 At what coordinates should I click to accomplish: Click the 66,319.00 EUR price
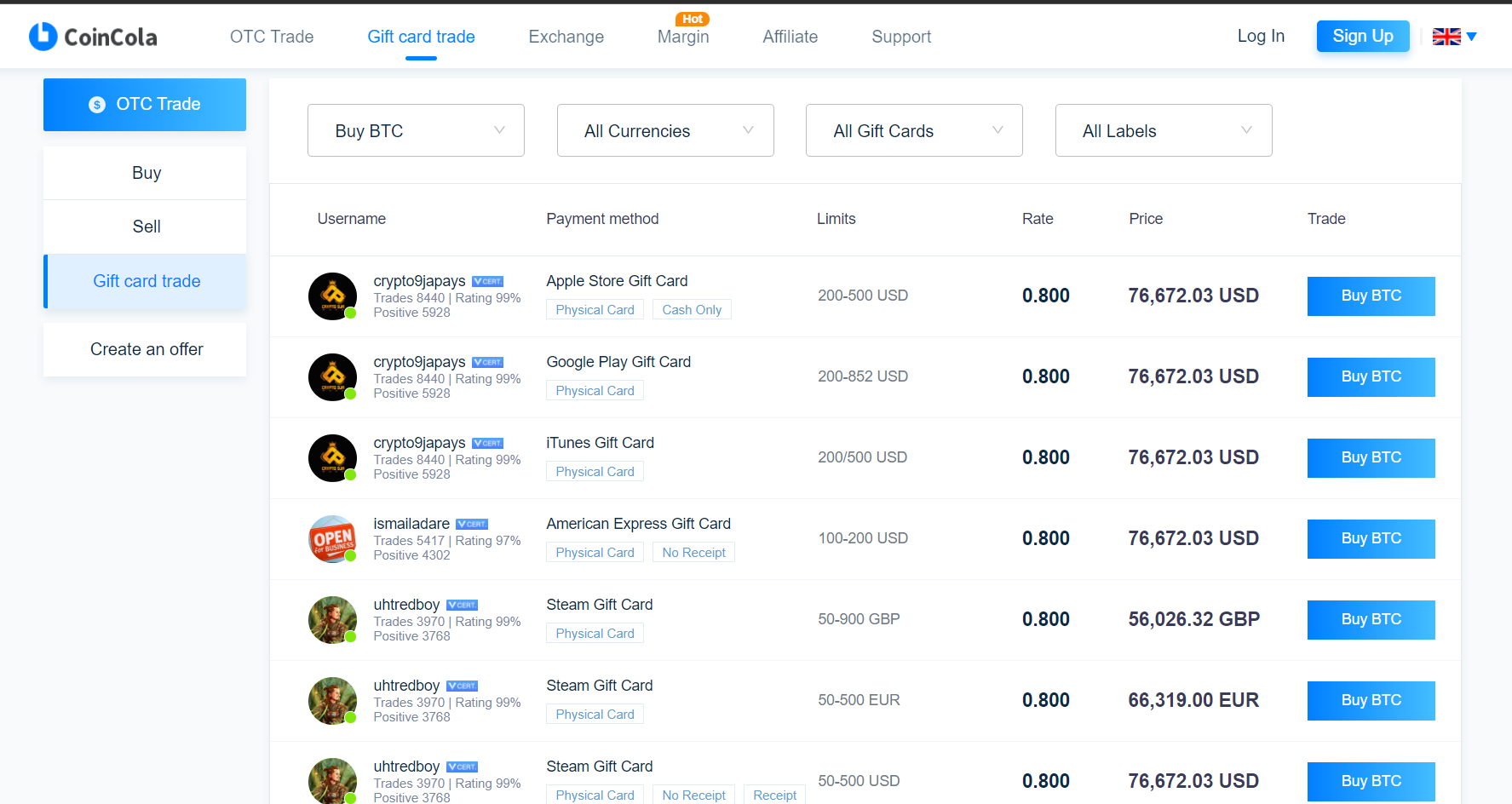(1193, 700)
